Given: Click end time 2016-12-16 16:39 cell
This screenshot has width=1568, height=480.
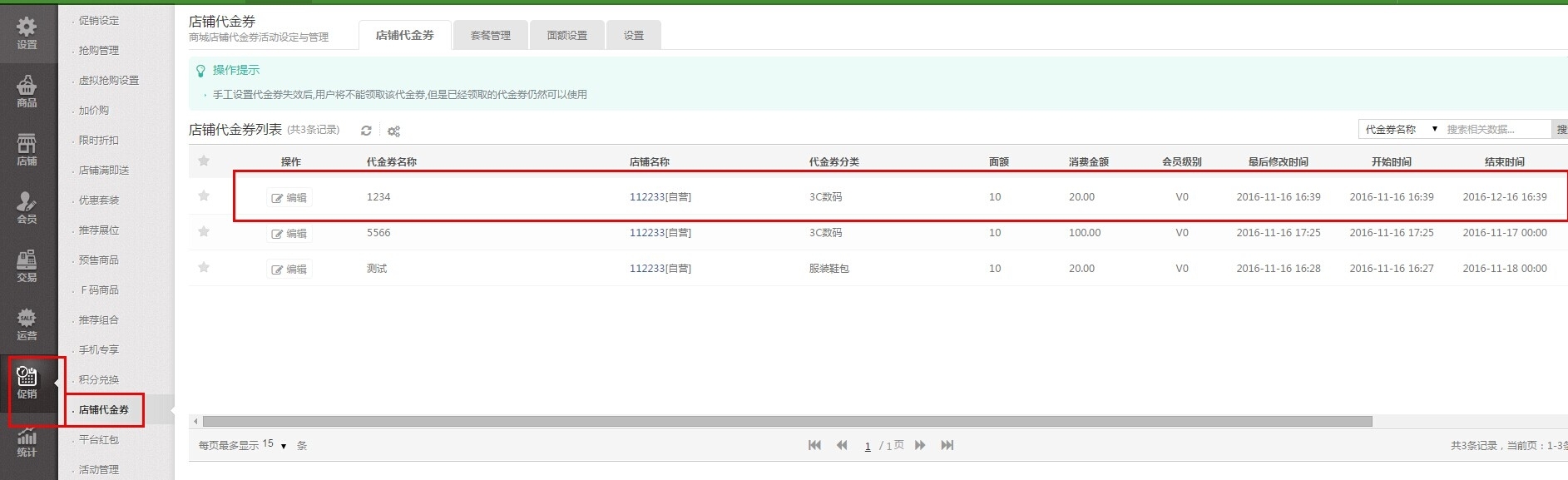Looking at the screenshot, I should point(1505,197).
